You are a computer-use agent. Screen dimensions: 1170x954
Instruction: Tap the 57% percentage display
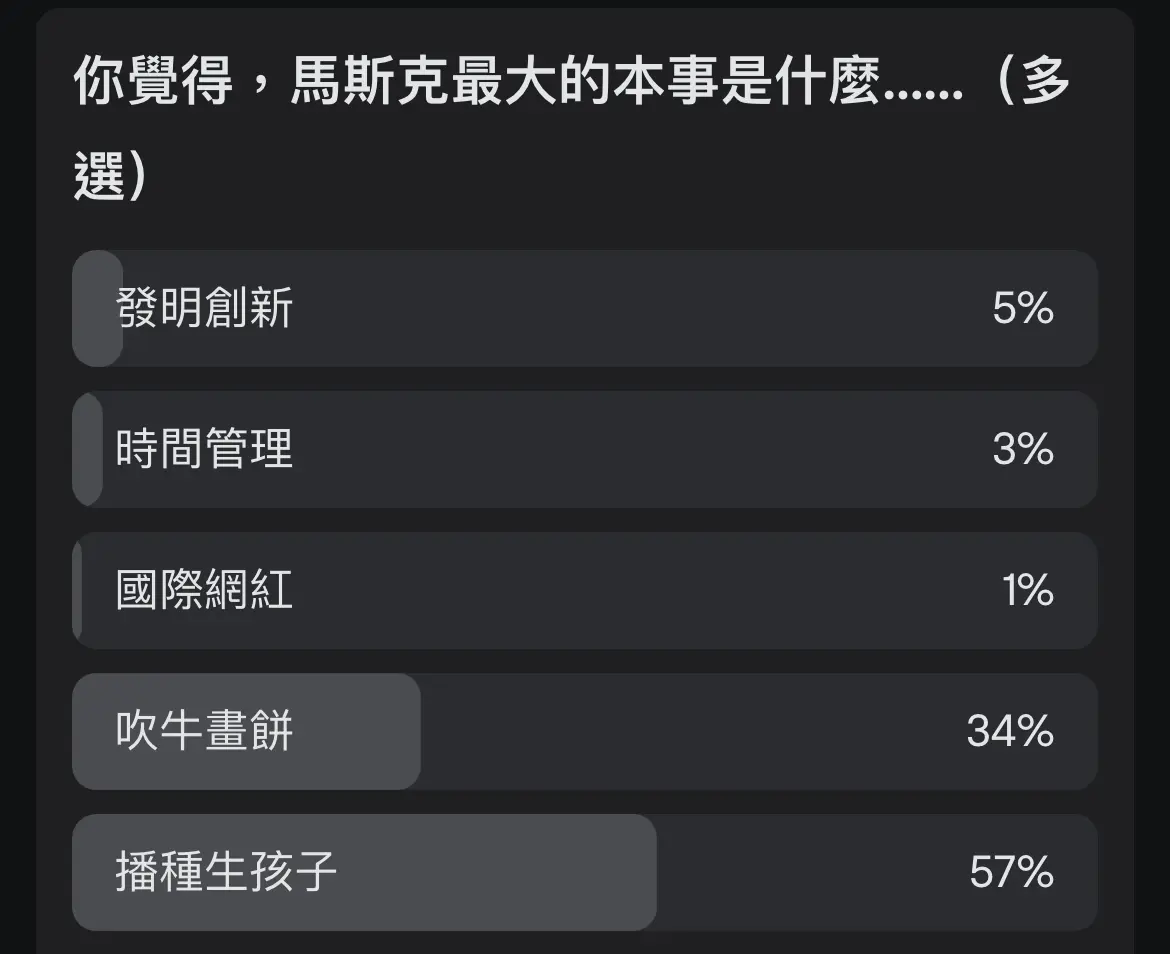click(x=1012, y=873)
